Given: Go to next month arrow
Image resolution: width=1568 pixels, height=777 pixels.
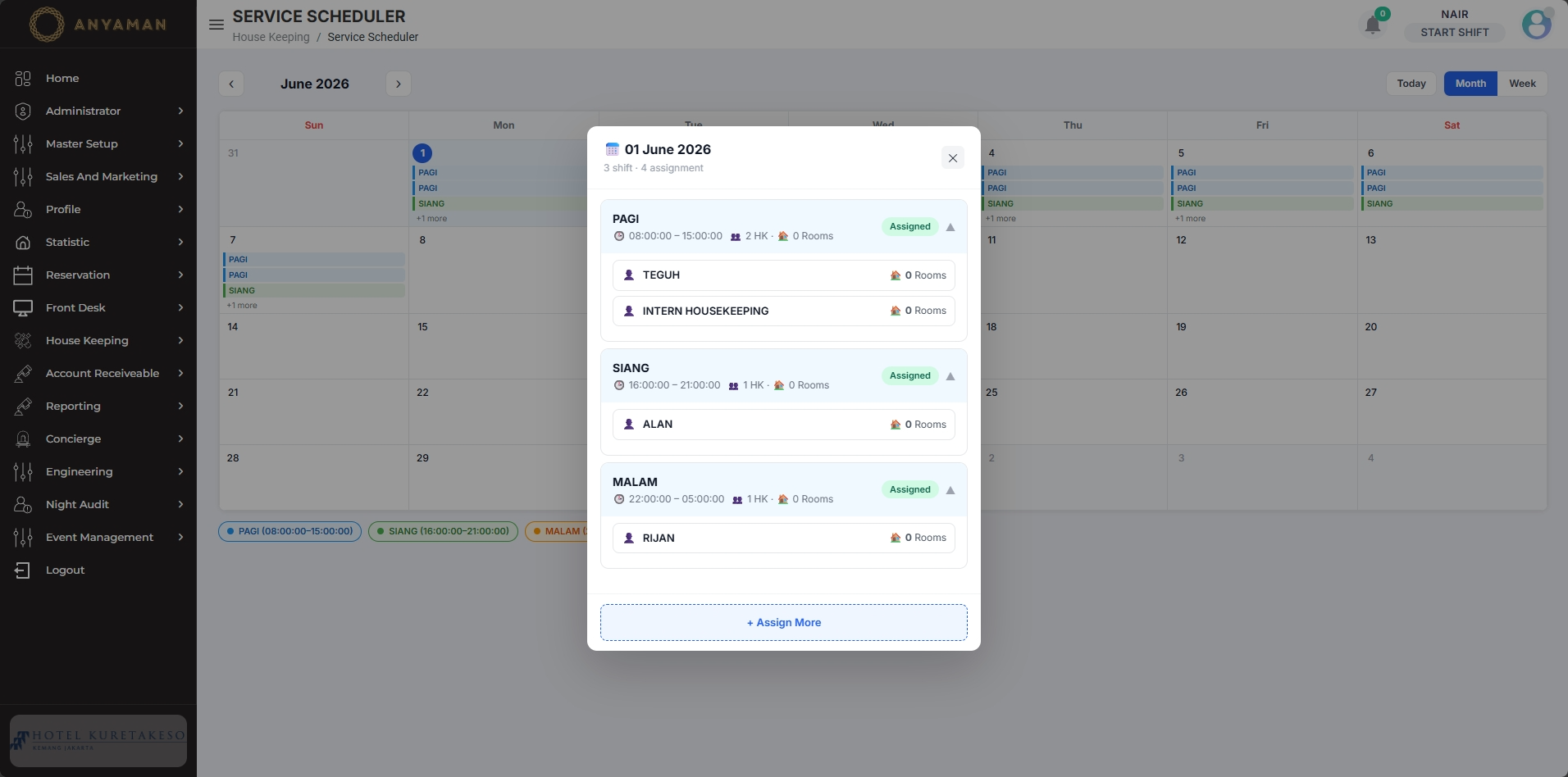Looking at the screenshot, I should [399, 84].
